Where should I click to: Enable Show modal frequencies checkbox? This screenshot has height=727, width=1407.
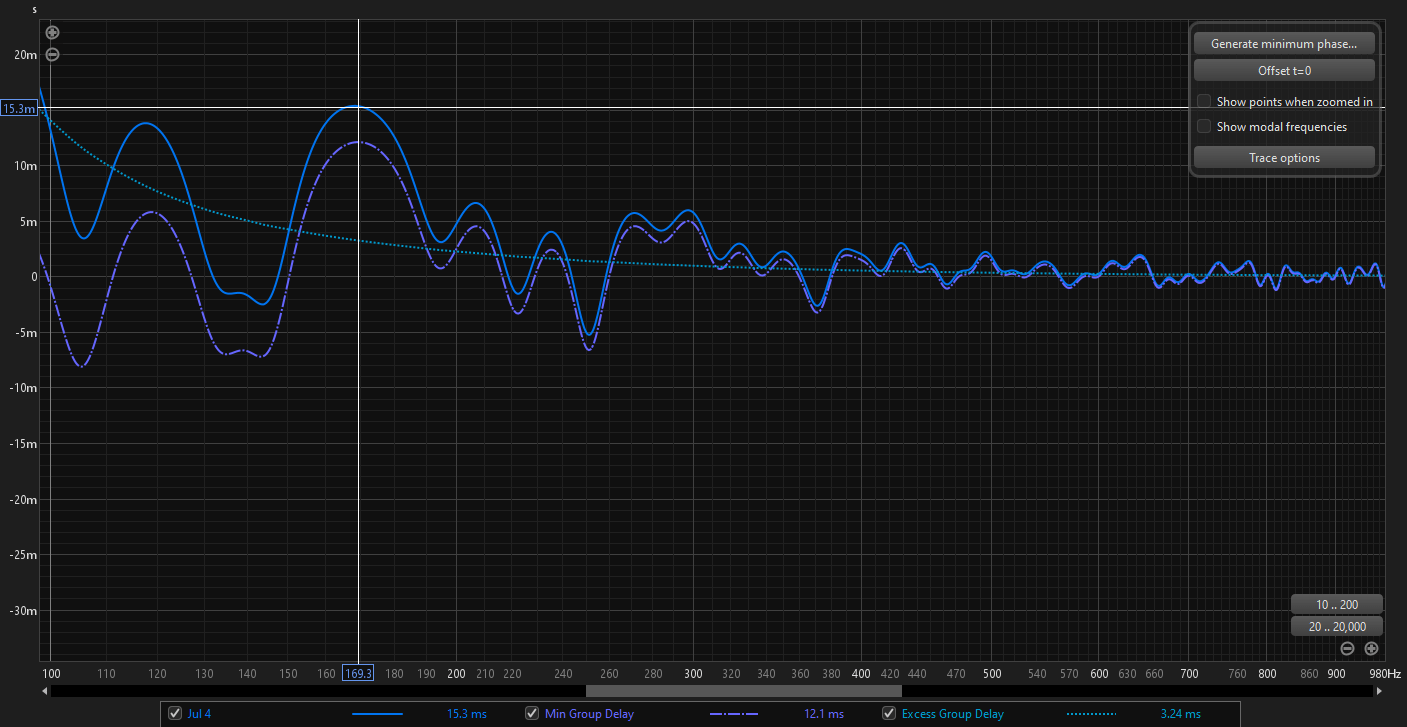tap(1204, 127)
